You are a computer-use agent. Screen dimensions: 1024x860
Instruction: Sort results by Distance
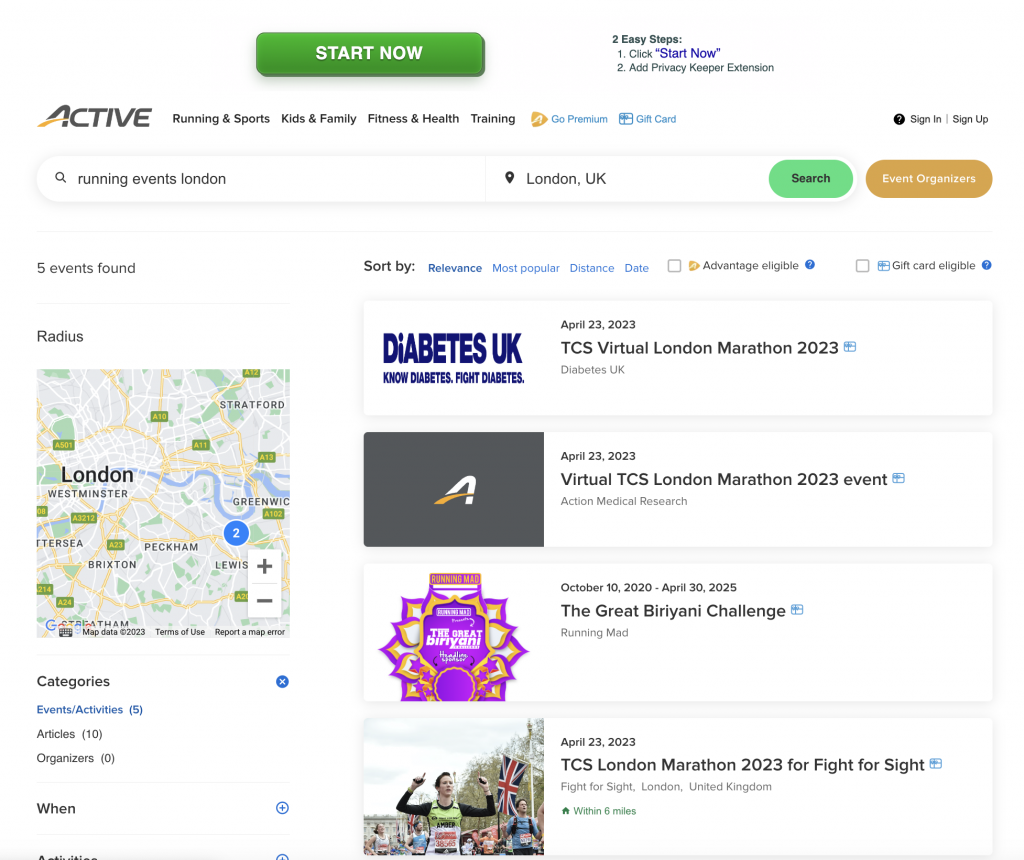pyautogui.click(x=592, y=268)
